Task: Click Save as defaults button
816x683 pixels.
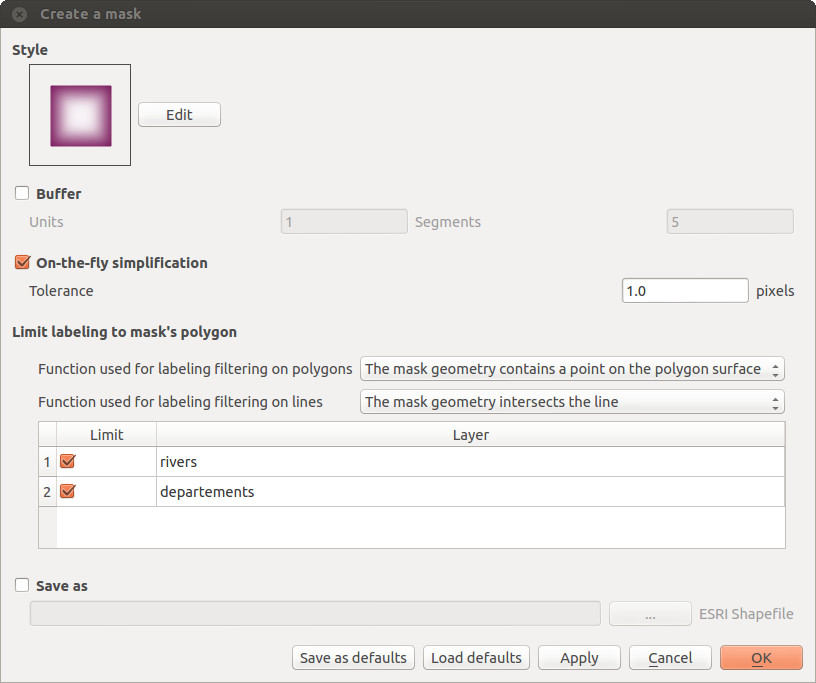Action: tap(353, 658)
